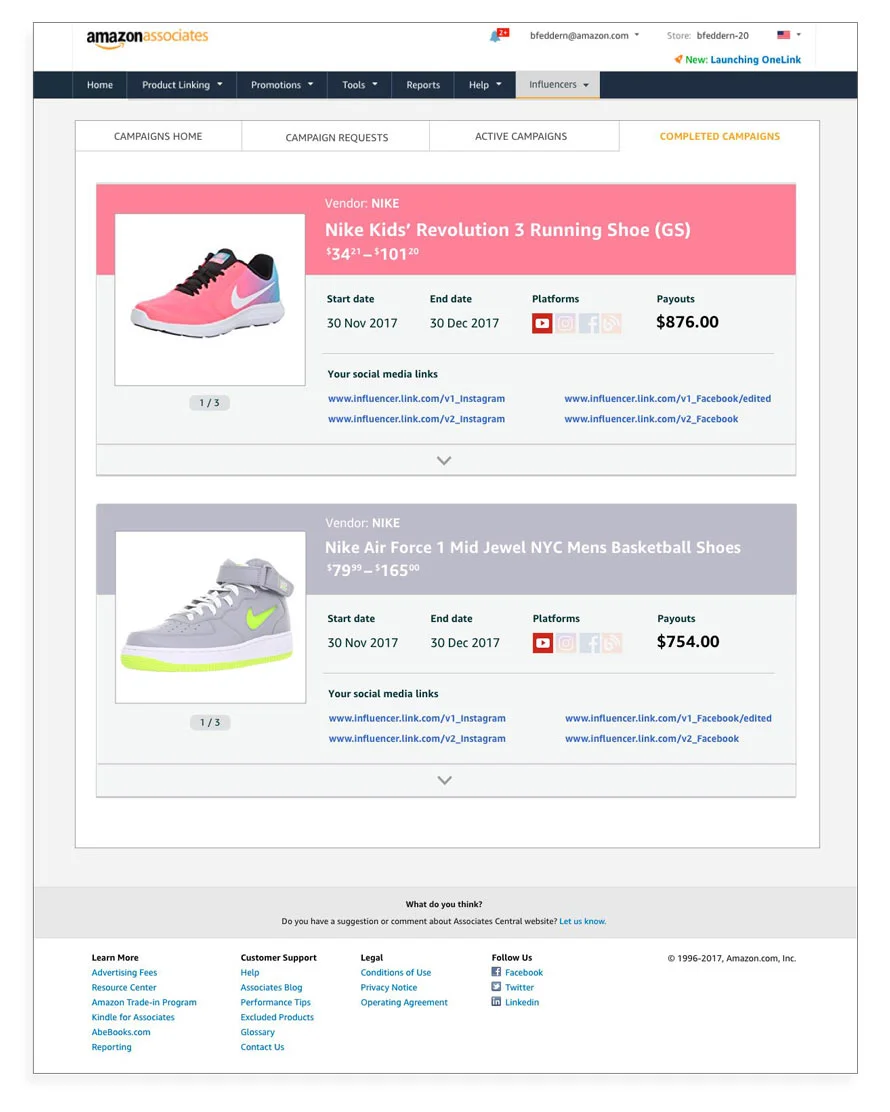The image size is (890, 1112).
Task: Switch to Campaigns Home tab
Action: pyautogui.click(x=158, y=136)
